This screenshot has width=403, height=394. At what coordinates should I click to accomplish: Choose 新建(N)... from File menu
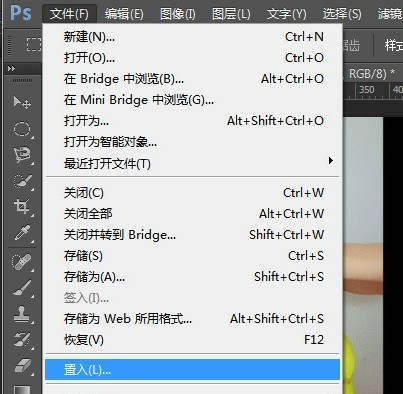tap(193, 37)
